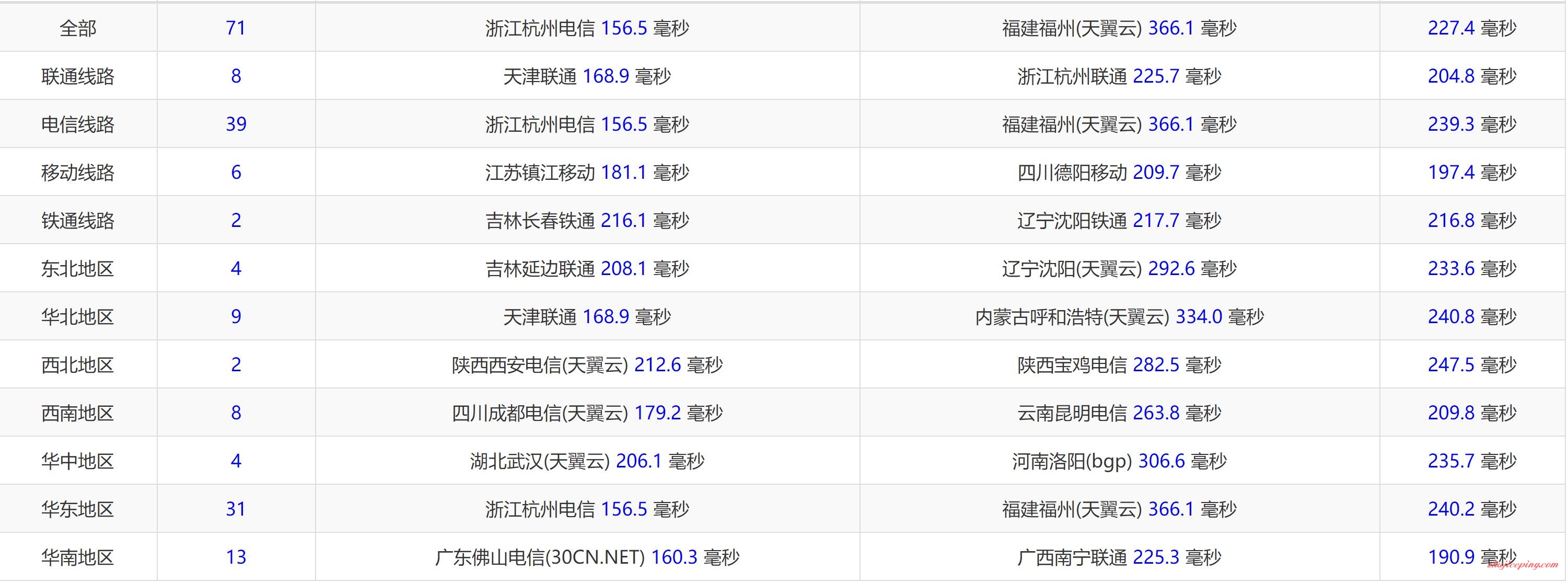
Task: Click 陕西西安电信(天翼云) 212.6 毫秒 cell
Action: tap(587, 365)
